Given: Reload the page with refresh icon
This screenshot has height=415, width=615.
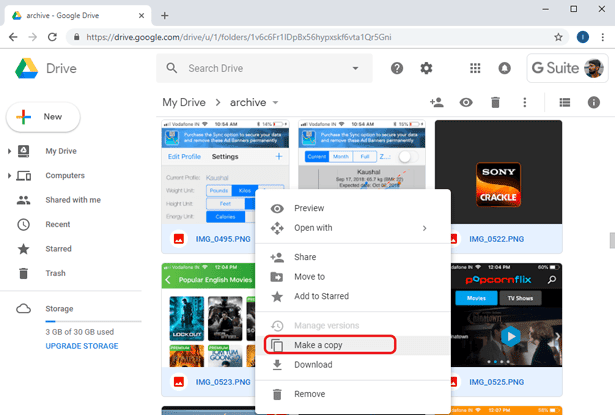Looking at the screenshot, I should coord(52,37).
